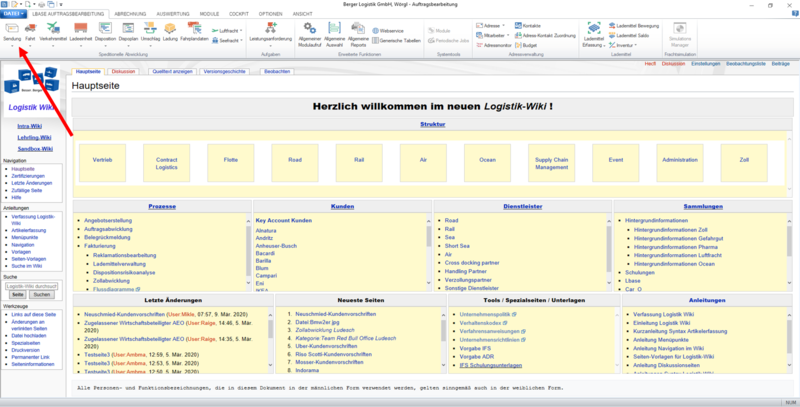The height and width of the screenshot is (407, 800).
Task: Open the Allgemeine Auswahl icon
Action: tap(334, 28)
